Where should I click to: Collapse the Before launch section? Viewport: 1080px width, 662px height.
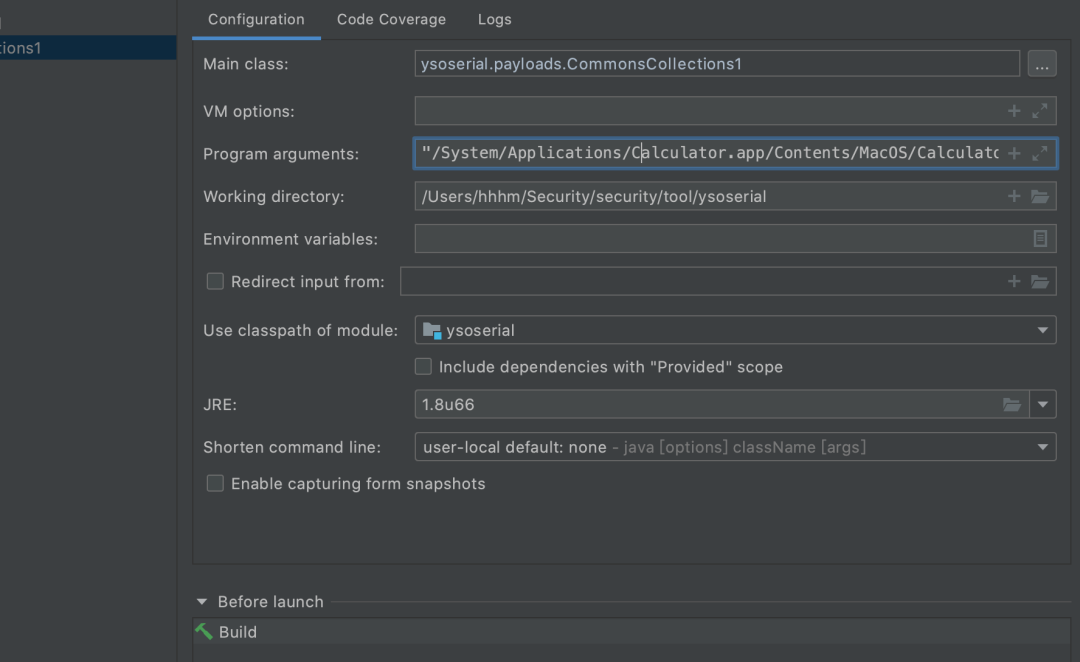(x=202, y=602)
